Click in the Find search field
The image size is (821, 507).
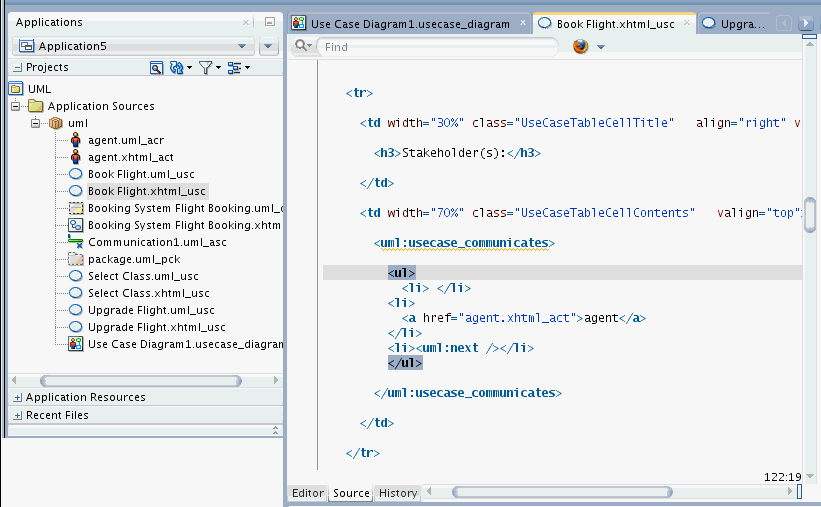pyautogui.click(x=440, y=47)
